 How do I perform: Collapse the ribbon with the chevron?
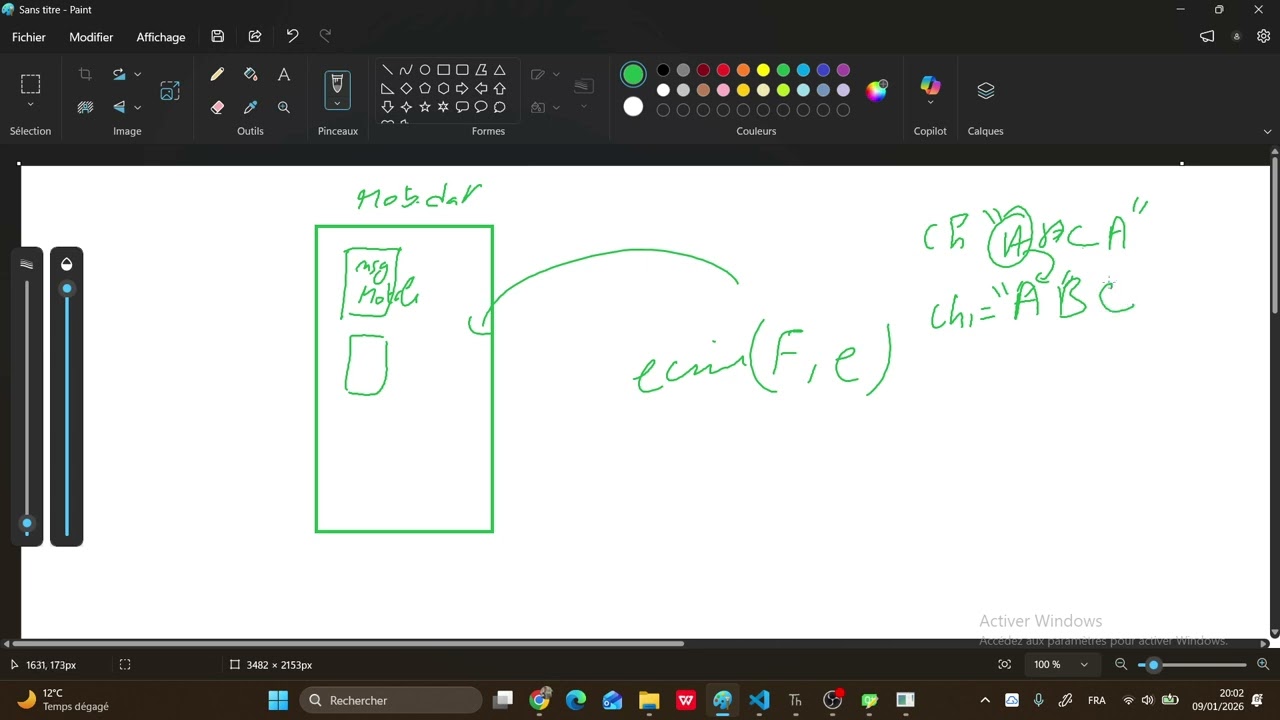point(1268,131)
